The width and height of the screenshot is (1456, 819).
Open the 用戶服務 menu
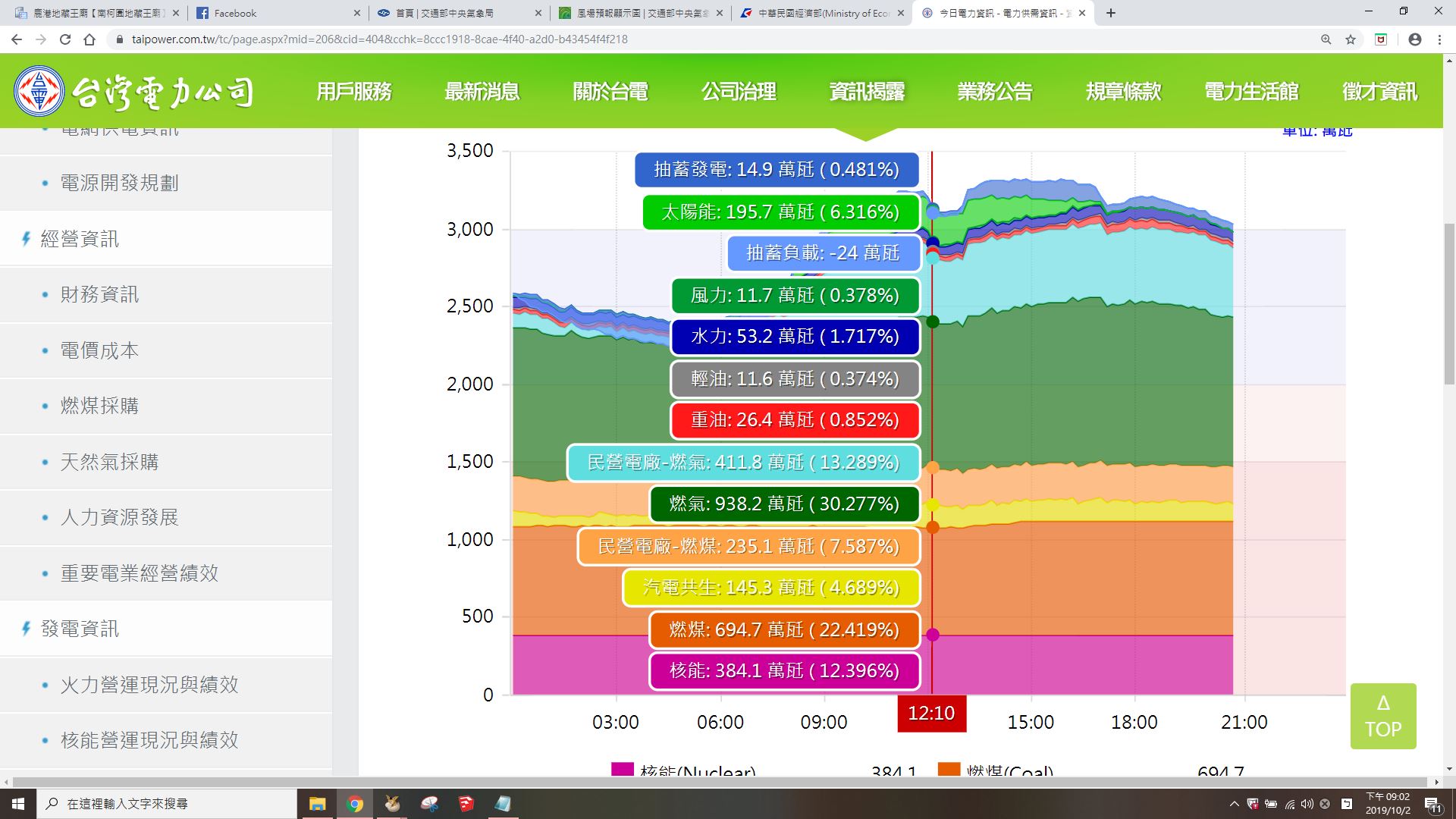(354, 92)
